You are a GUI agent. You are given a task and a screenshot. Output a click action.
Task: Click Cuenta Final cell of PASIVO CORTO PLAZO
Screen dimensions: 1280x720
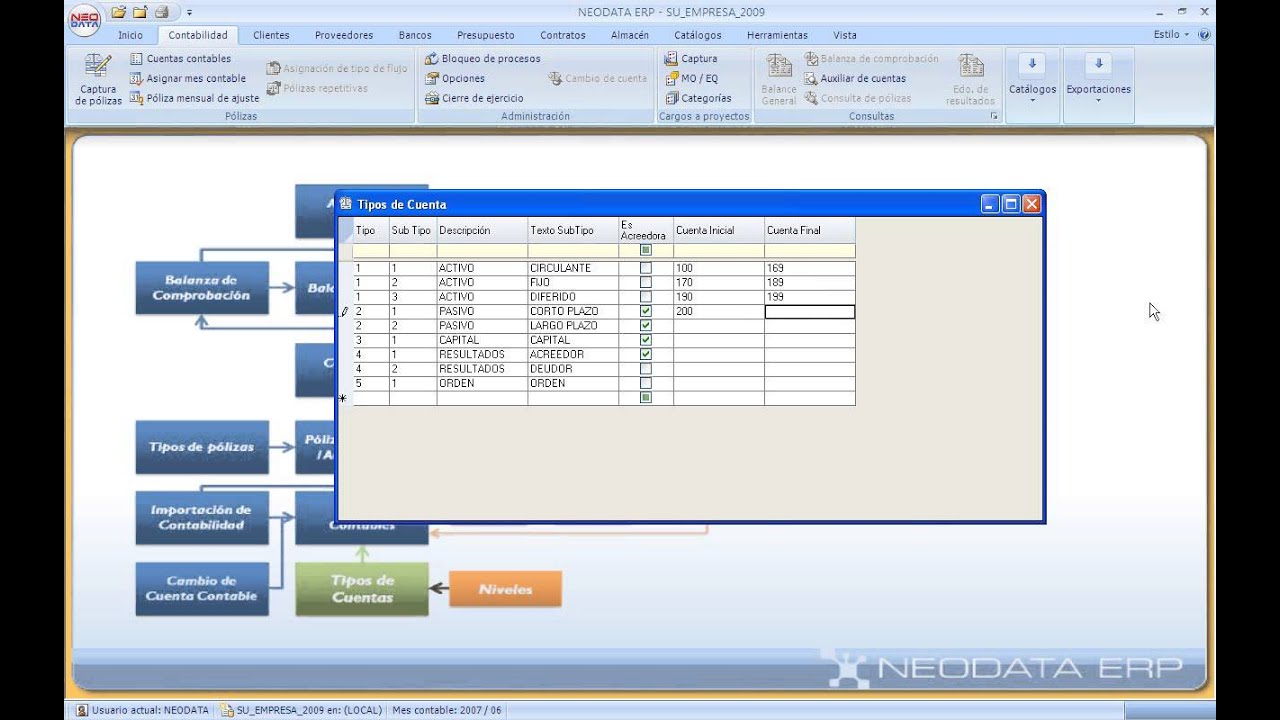point(810,312)
